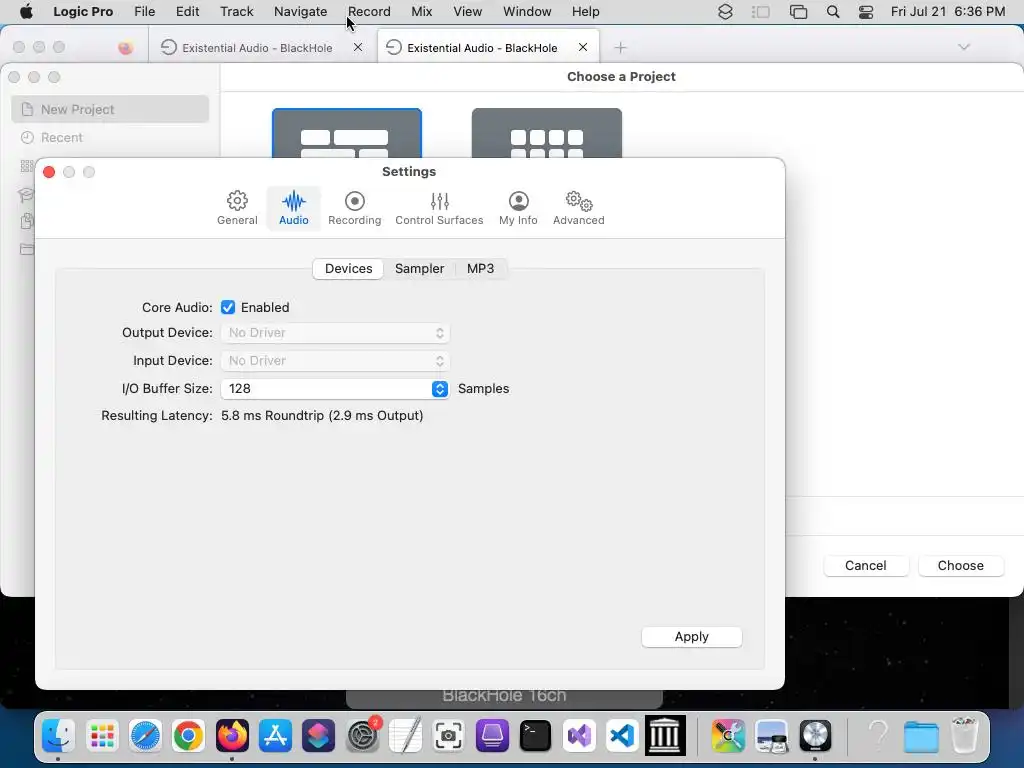The image size is (1024, 768).
Task: Switch to the MP3 tab
Action: tap(481, 268)
